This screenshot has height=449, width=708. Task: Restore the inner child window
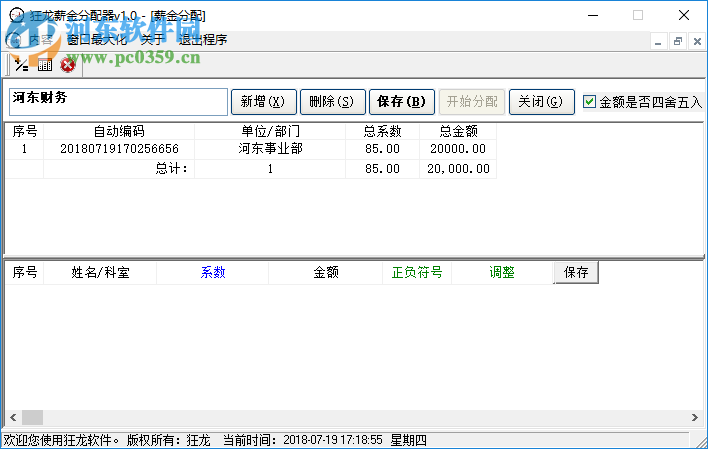coord(677,42)
